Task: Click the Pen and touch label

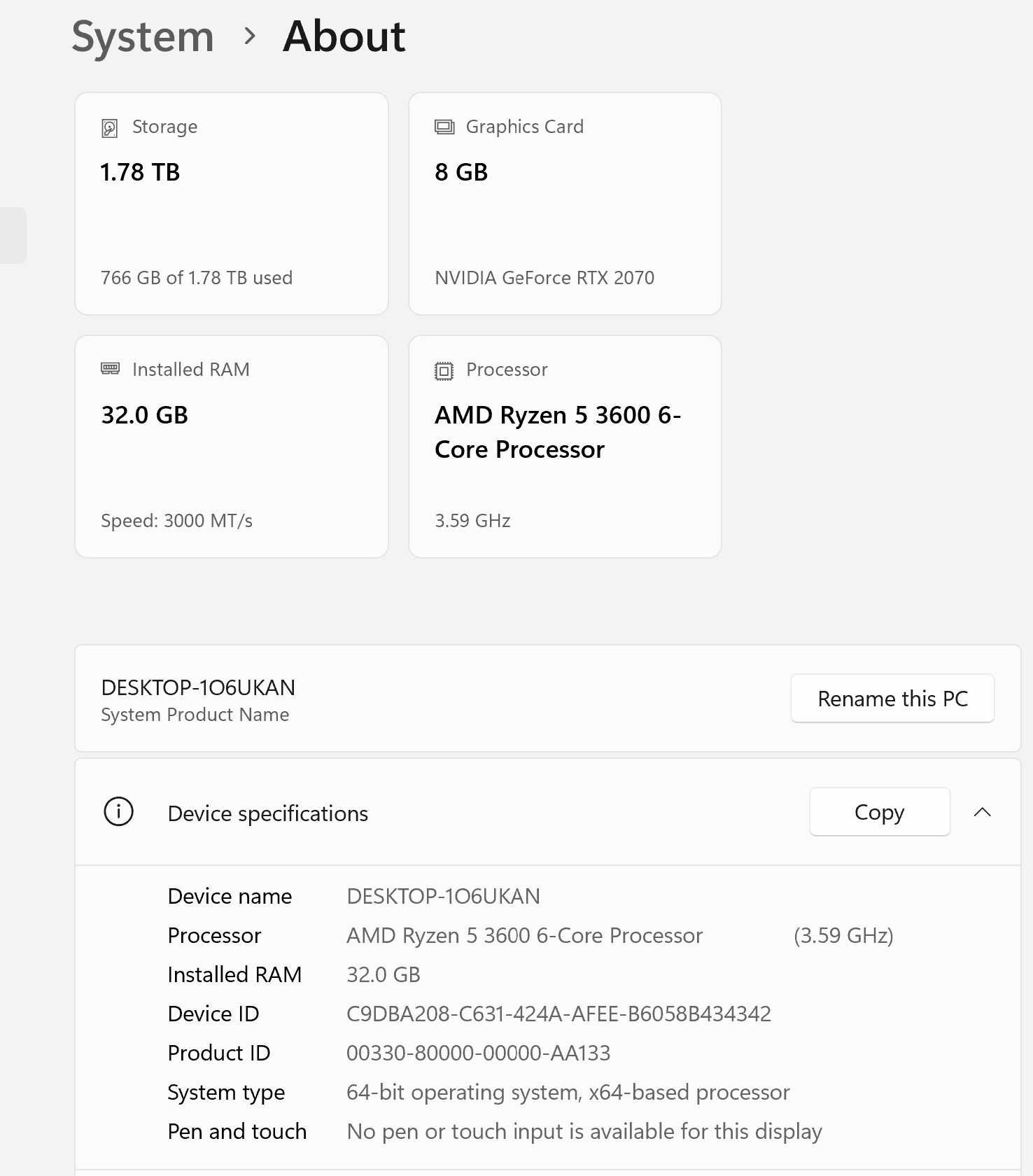Action: (237, 1131)
